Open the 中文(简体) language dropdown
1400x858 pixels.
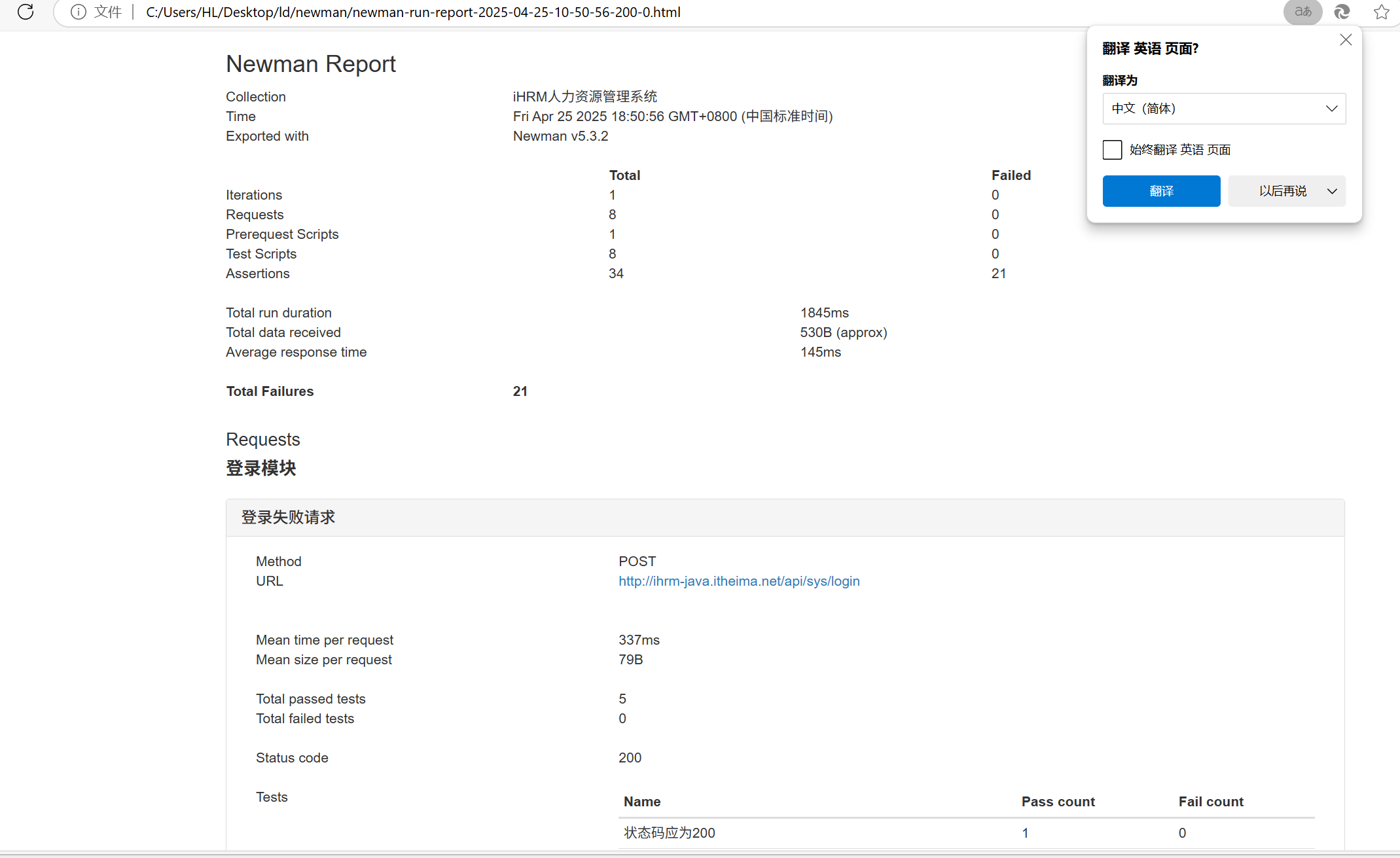point(1224,109)
